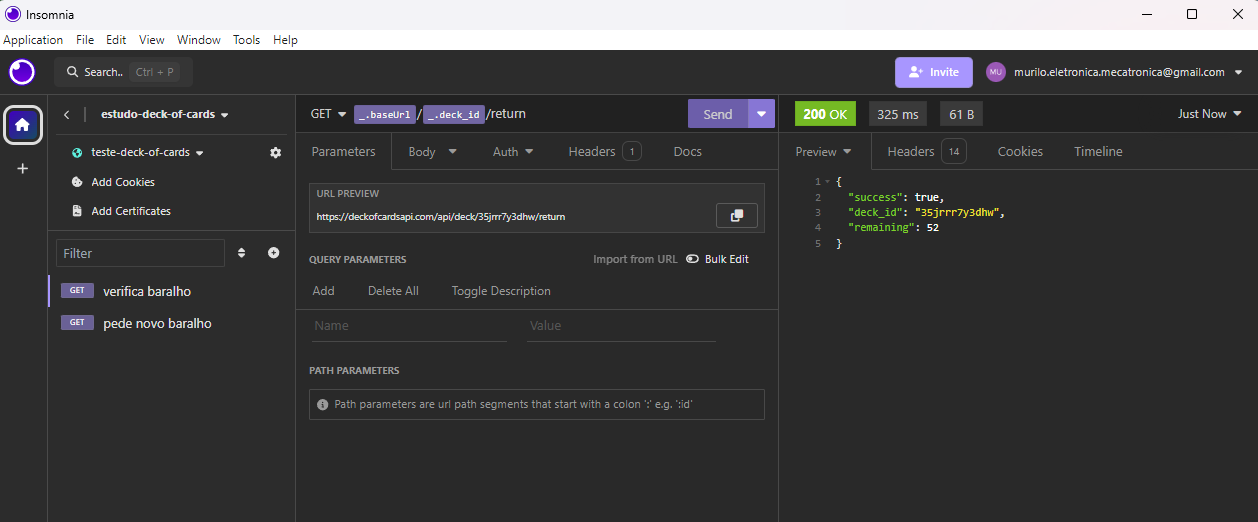
Task: Open the Insomnia logo home icon
Action: [x=22, y=72]
